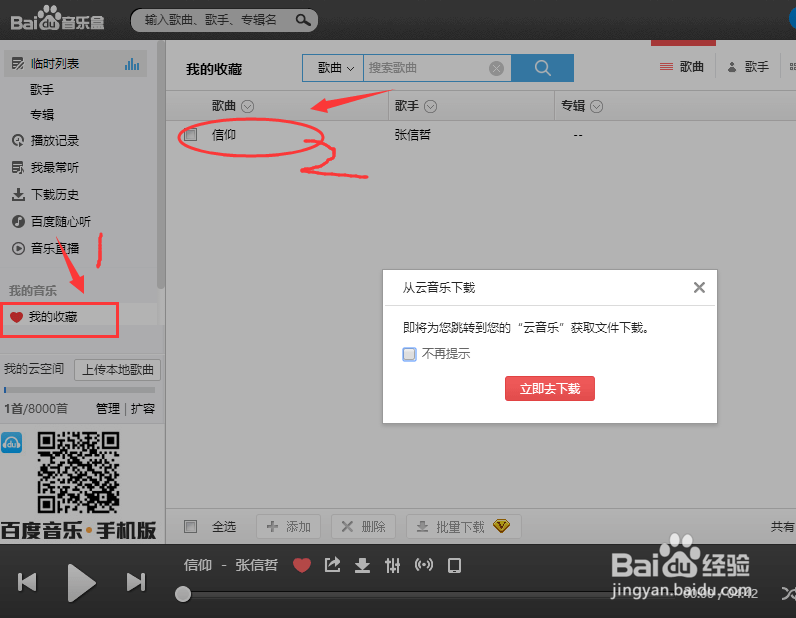Open sort dropdown on 专辑 column

(x=596, y=107)
